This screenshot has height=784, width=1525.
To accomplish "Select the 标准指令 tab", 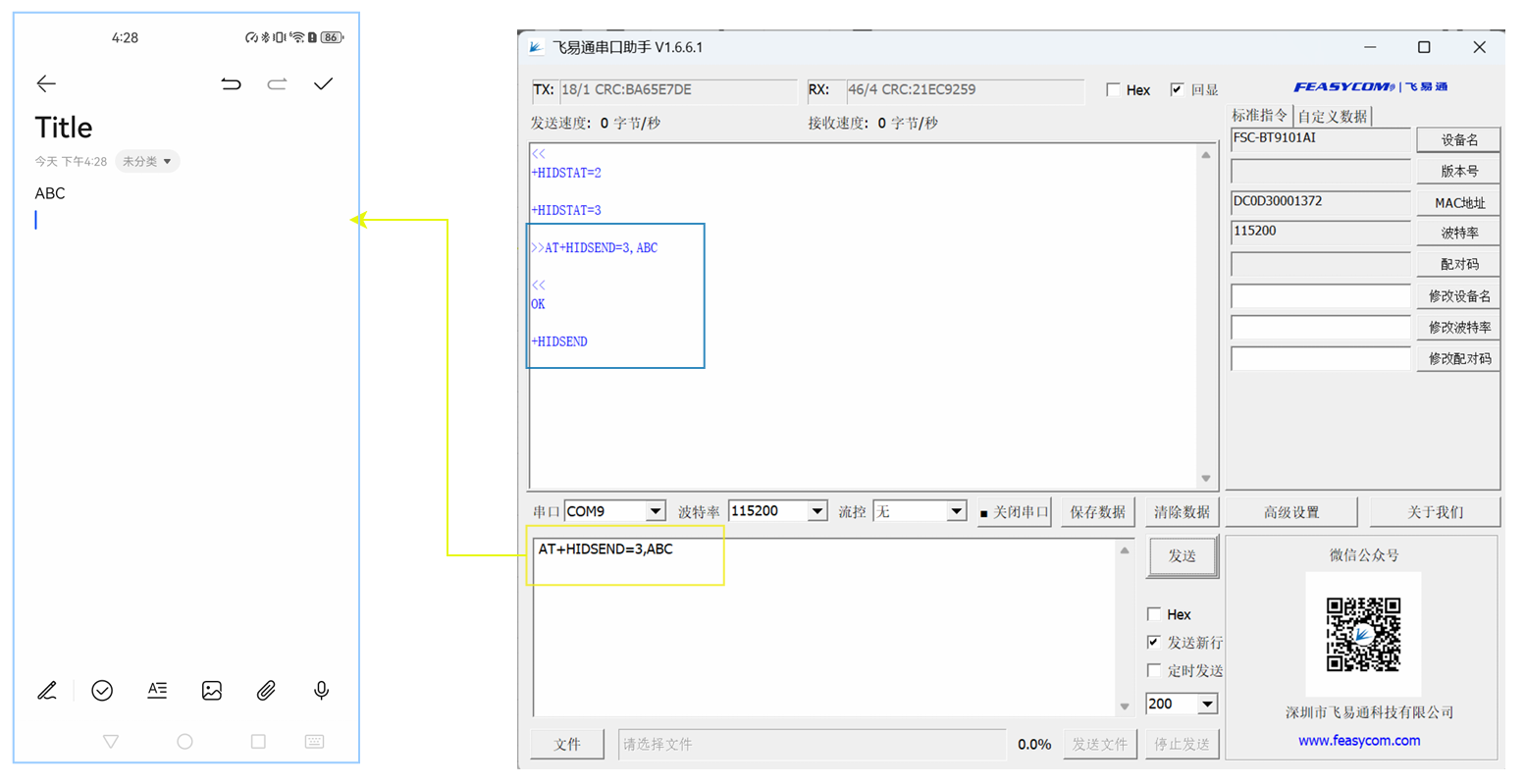I will (x=1260, y=116).
